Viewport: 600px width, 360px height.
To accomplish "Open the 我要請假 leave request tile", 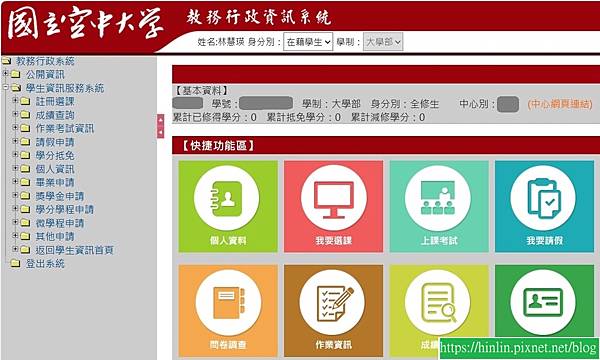I will coord(544,207).
